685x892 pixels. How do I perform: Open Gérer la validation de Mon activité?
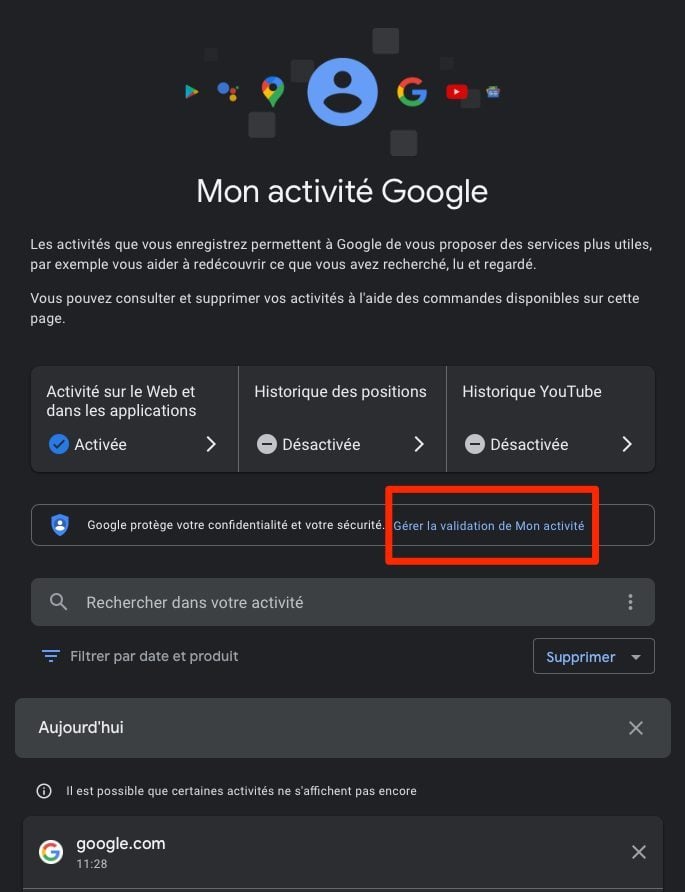(489, 526)
